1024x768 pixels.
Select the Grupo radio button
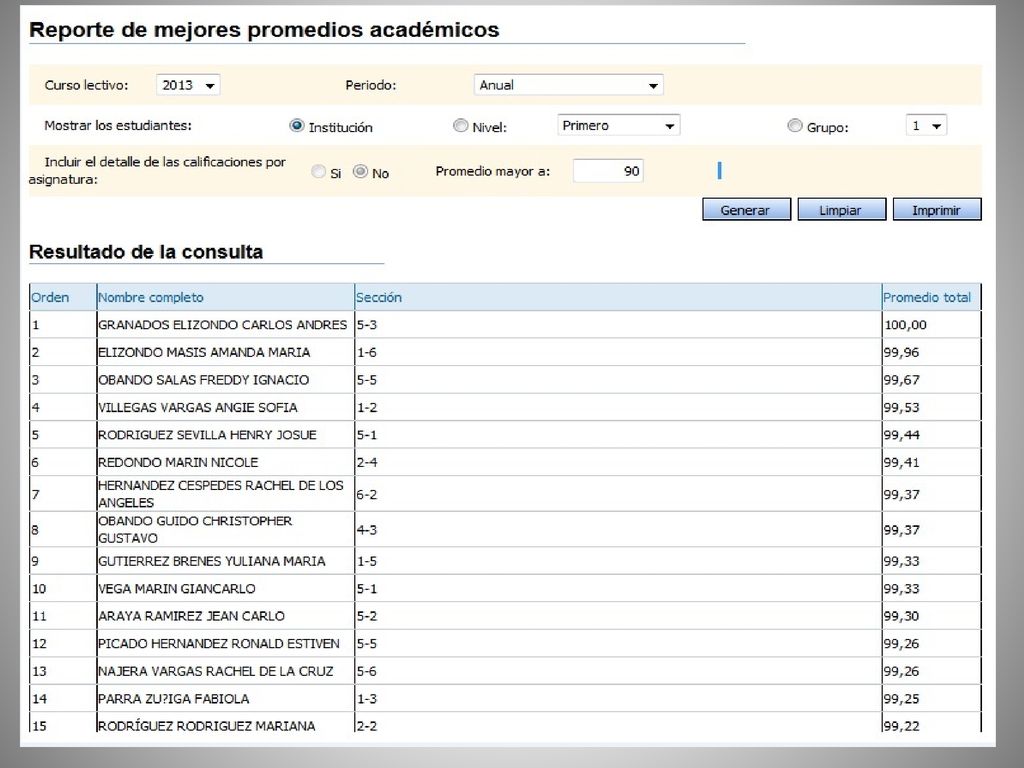click(795, 125)
